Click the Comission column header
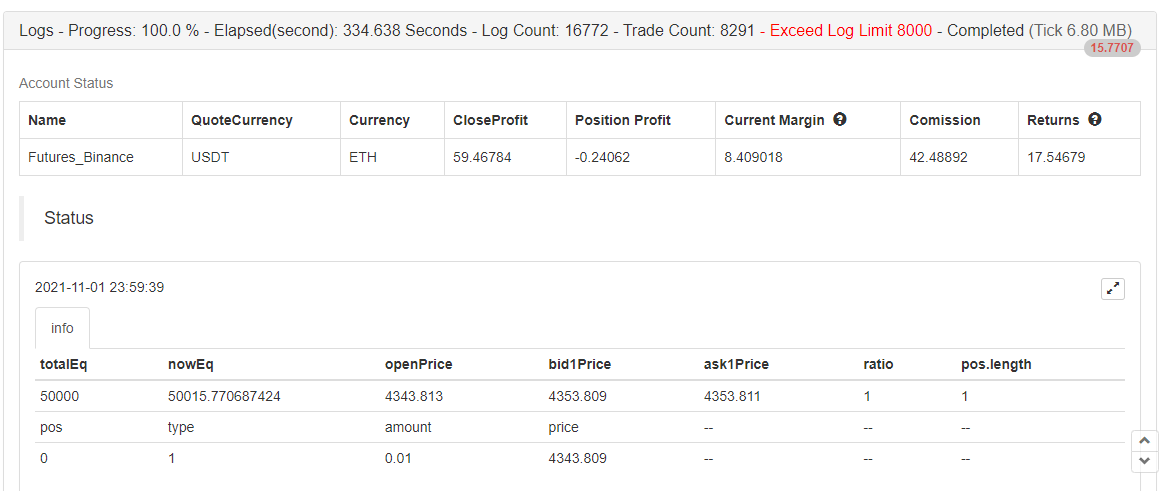Image resolution: width=1168 pixels, height=491 pixels. [x=945, y=120]
